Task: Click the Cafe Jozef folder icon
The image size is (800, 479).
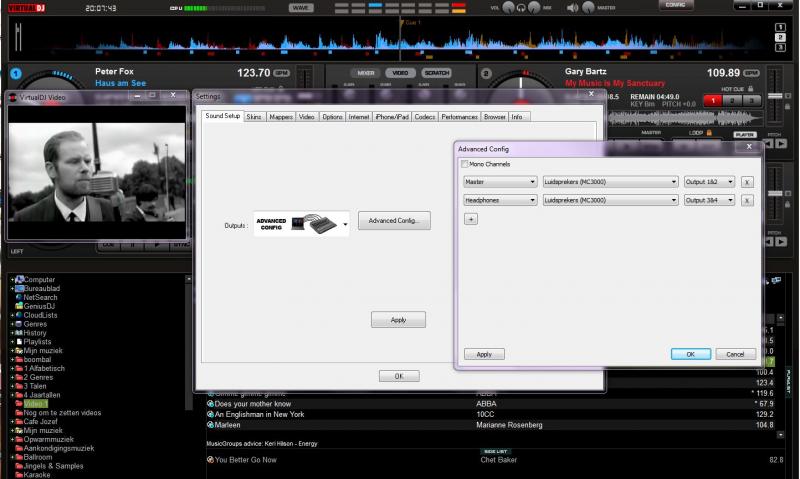Action: [19, 421]
